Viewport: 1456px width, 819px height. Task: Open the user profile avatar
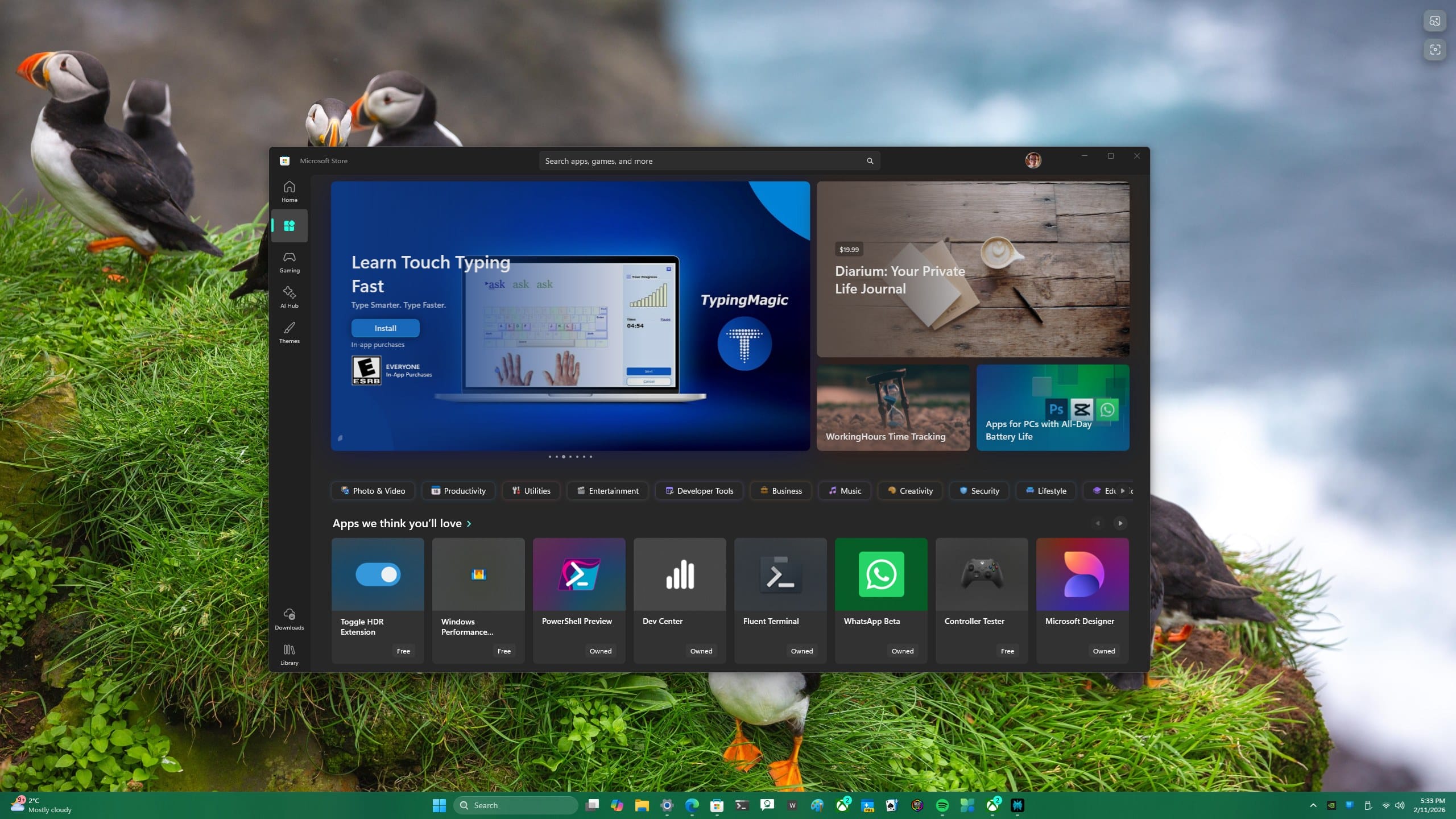[x=1033, y=160]
